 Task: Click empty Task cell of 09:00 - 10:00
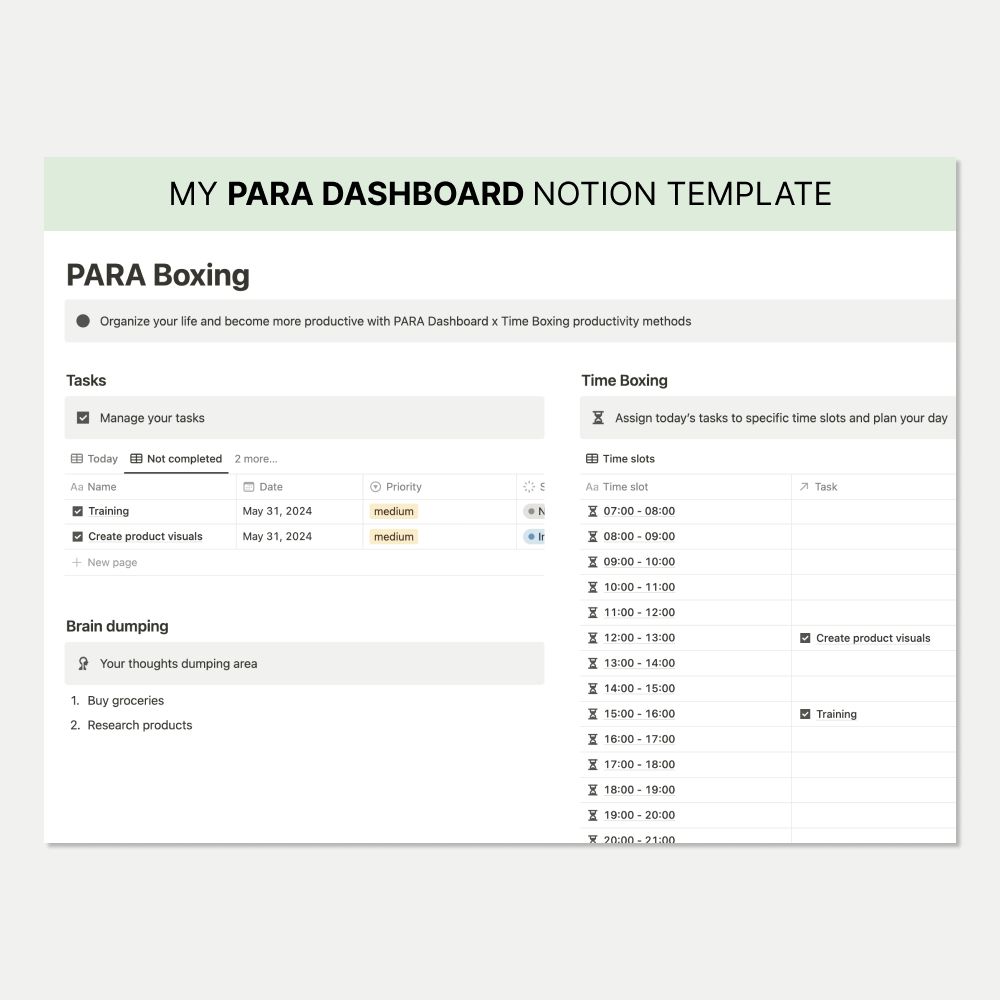pos(874,562)
